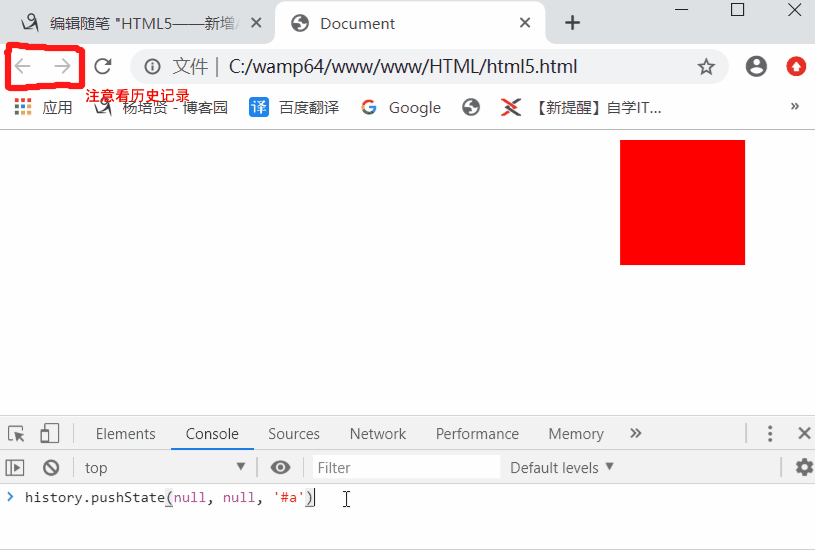The image size is (815, 550).
Task: Go forward using the browser forward arrow
Action: pos(62,66)
